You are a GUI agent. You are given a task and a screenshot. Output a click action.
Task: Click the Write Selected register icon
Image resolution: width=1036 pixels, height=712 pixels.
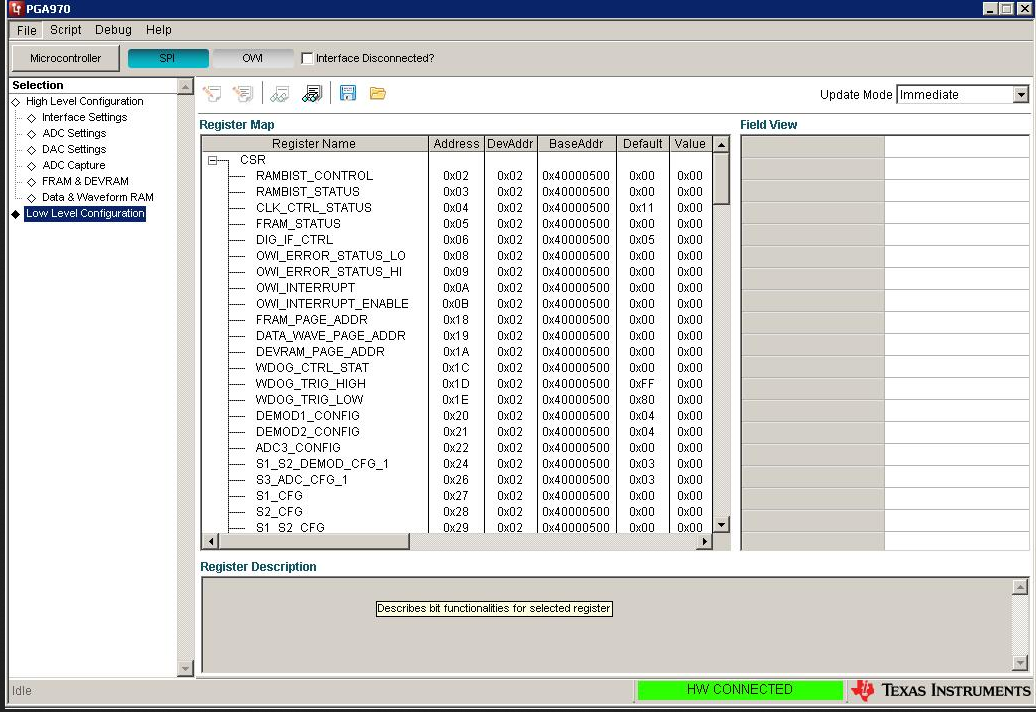tap(212, 94)
